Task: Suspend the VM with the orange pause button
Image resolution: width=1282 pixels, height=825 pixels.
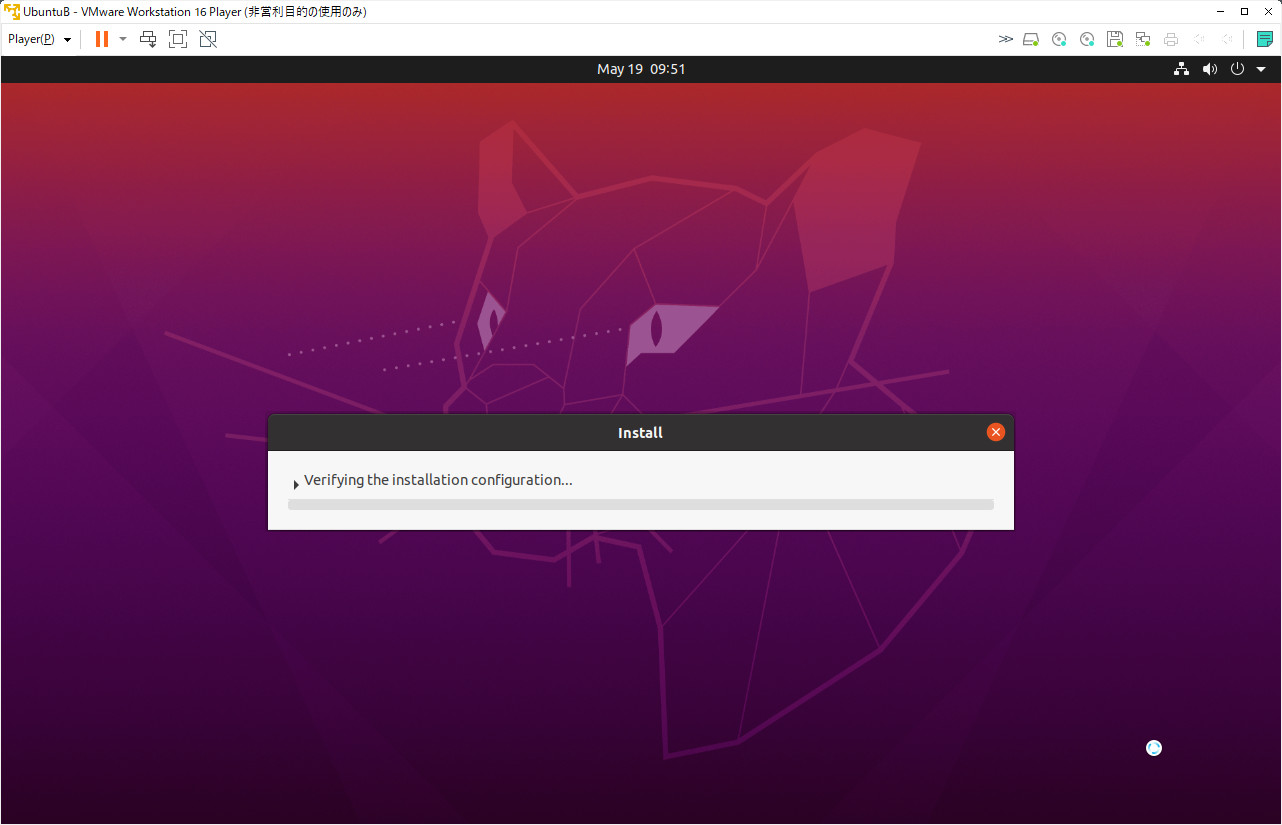Action: (x=102, y=39)
